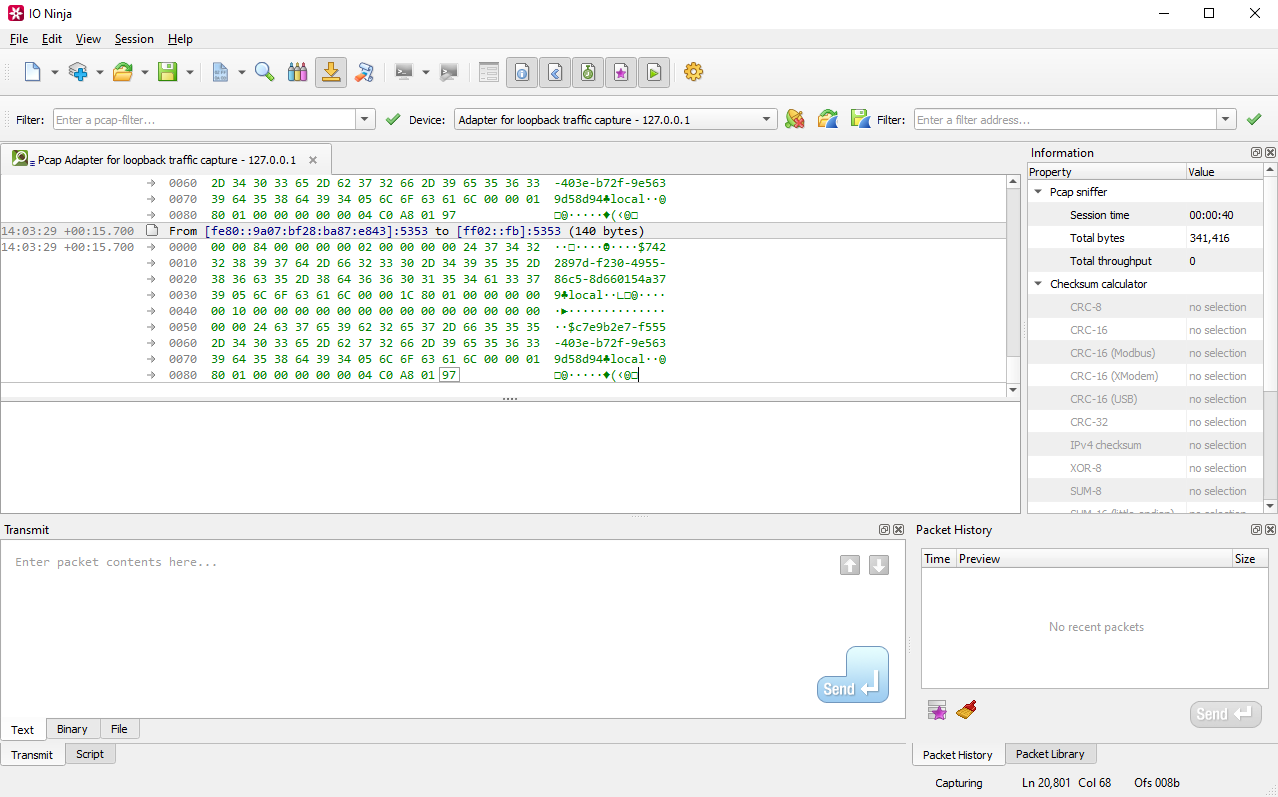Viewport: 1278px width, 797px height.
Task: Float the Transmit panel
Action: coord(884,530)
